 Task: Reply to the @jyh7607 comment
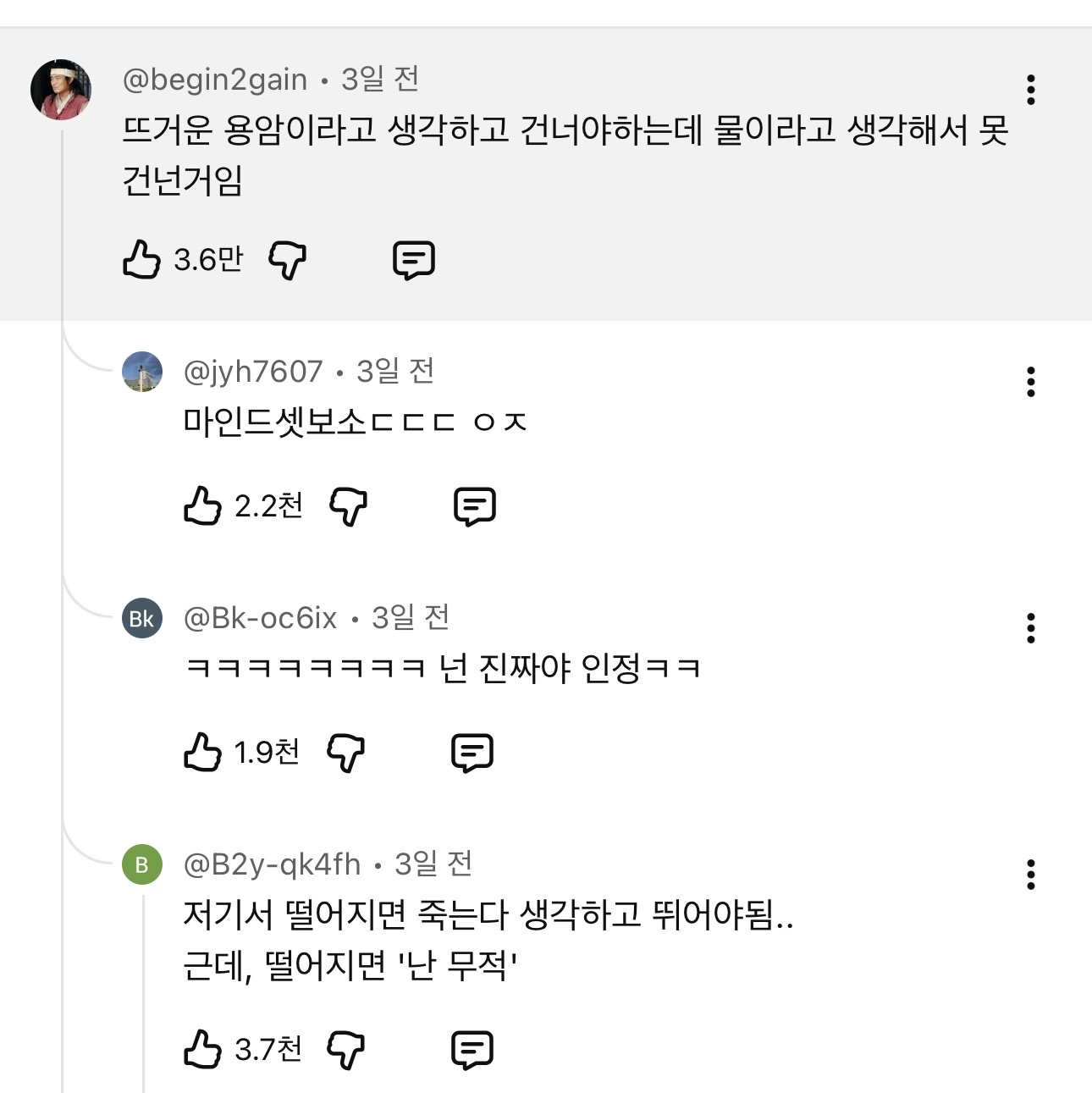[475, 506]
